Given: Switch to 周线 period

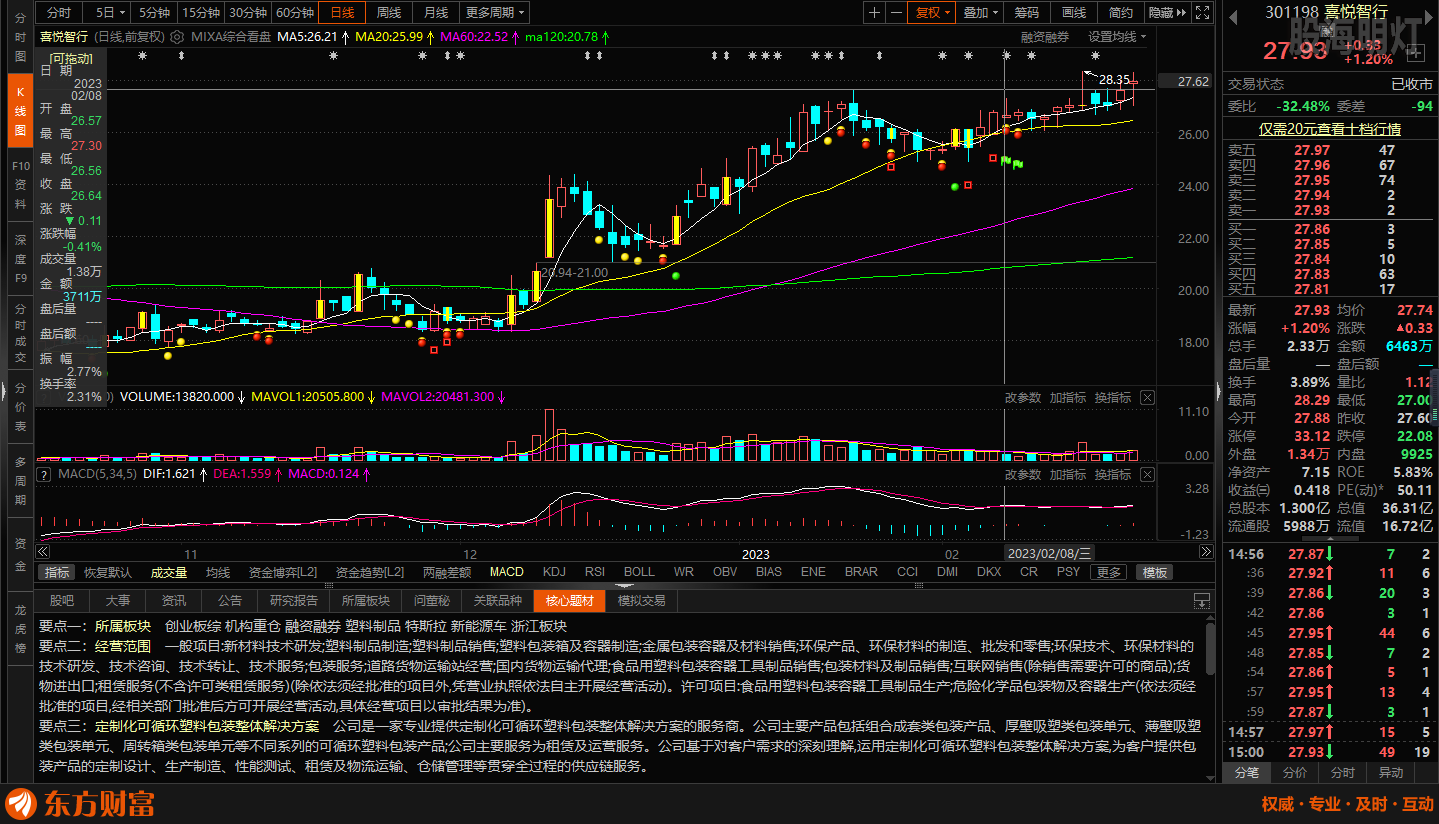Looking at the screenshot, I should coord(389,12).
